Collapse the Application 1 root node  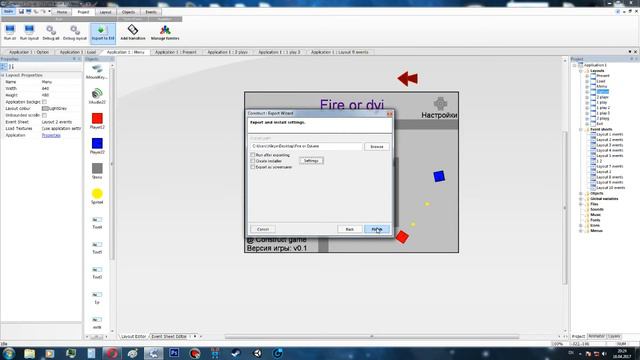(x=575, y=65)
